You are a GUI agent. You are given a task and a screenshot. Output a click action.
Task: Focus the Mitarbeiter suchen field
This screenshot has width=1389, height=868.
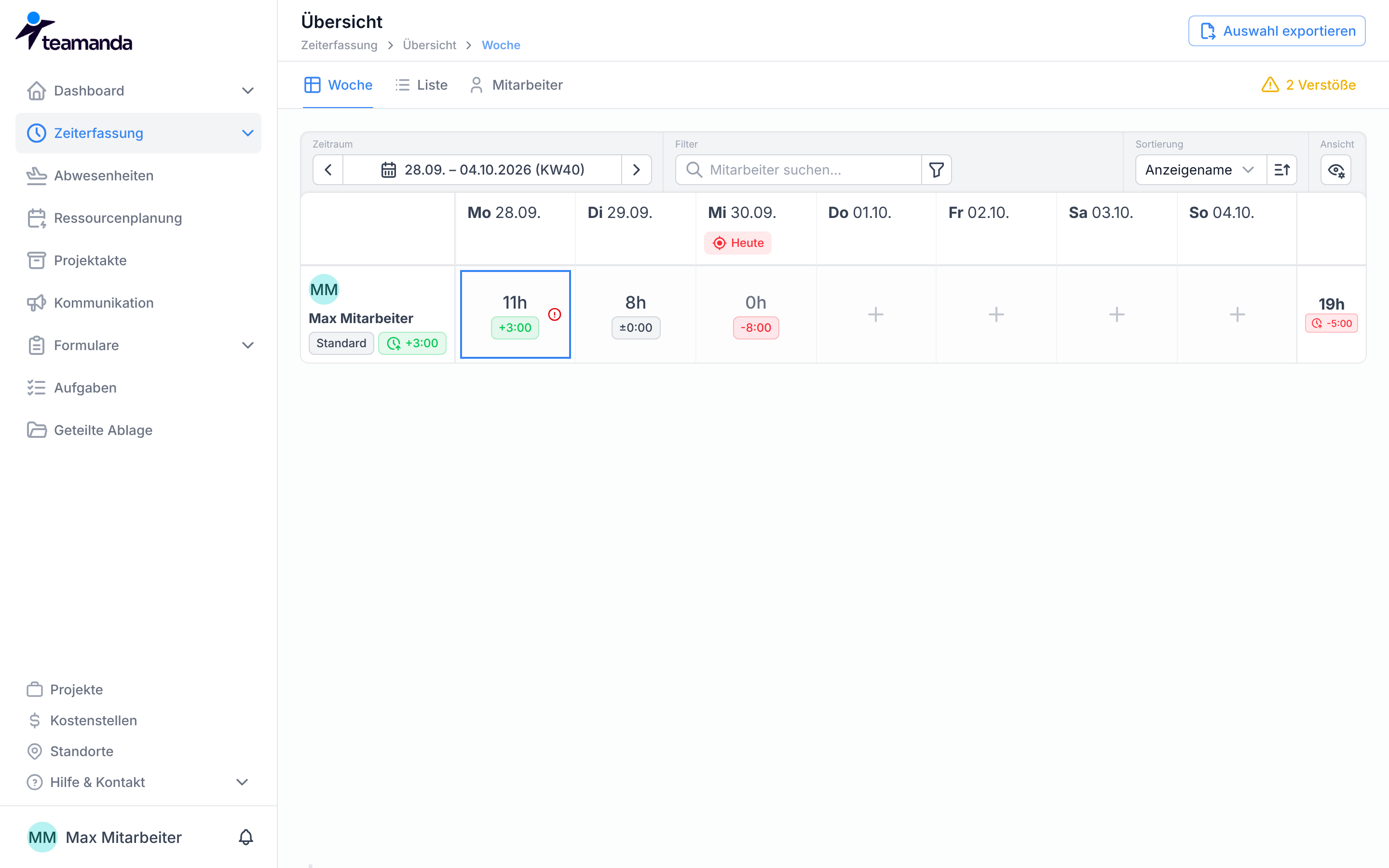(798, 170)
